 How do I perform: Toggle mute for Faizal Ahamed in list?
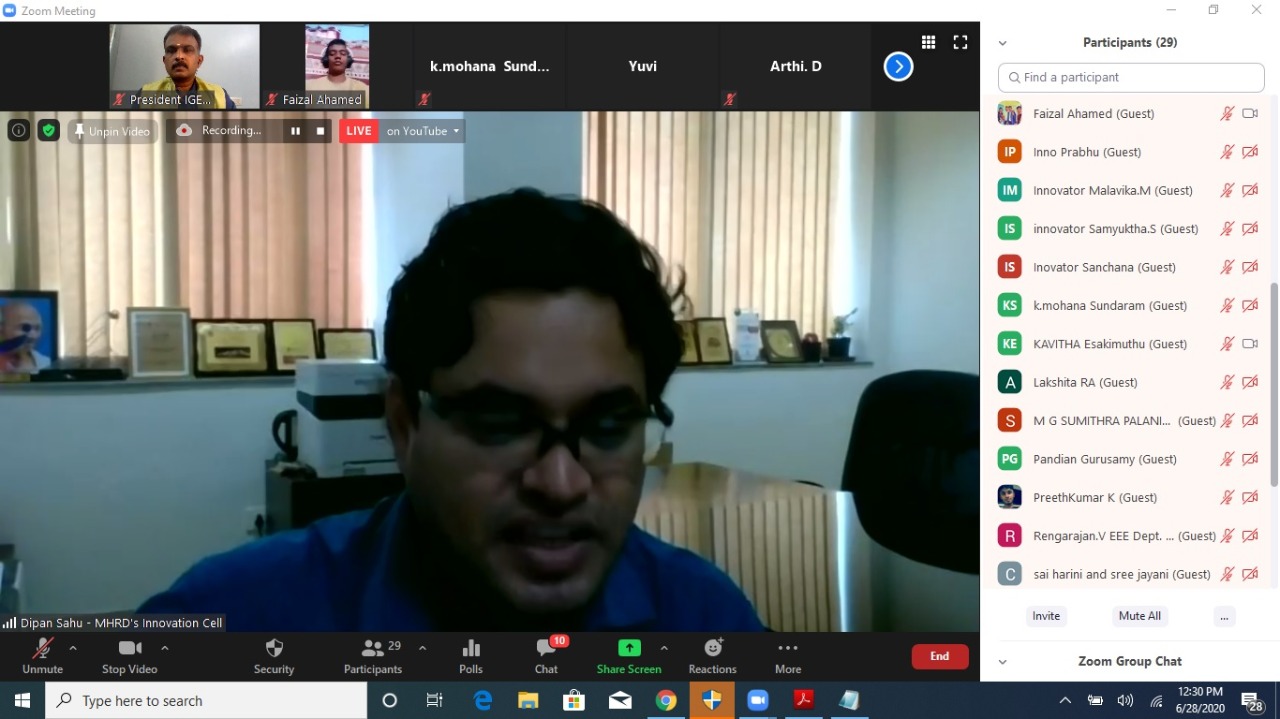[1227, 114]
